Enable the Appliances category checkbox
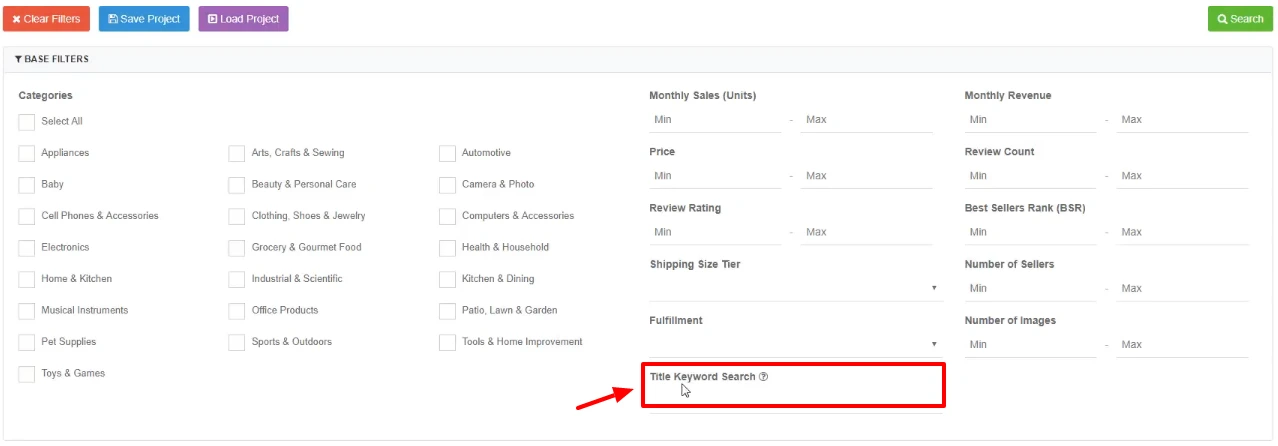 pyautogui.click(x=27, y=153)
